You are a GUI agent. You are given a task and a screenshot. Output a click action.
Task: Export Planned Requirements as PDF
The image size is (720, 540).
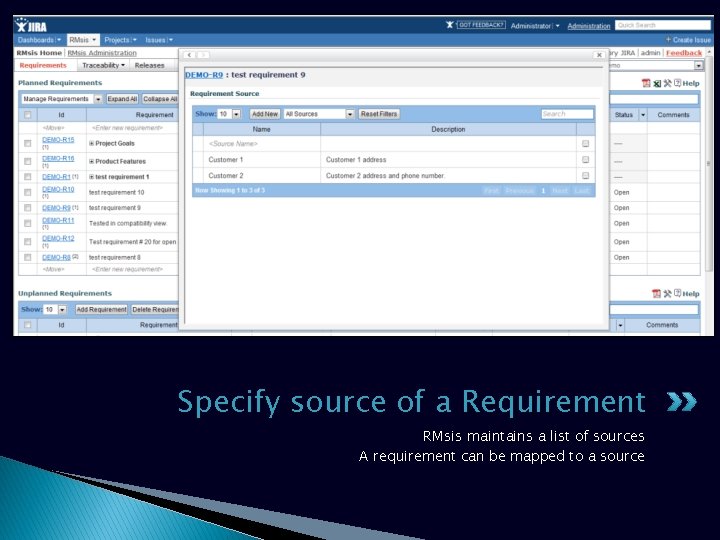click(646, 83)
